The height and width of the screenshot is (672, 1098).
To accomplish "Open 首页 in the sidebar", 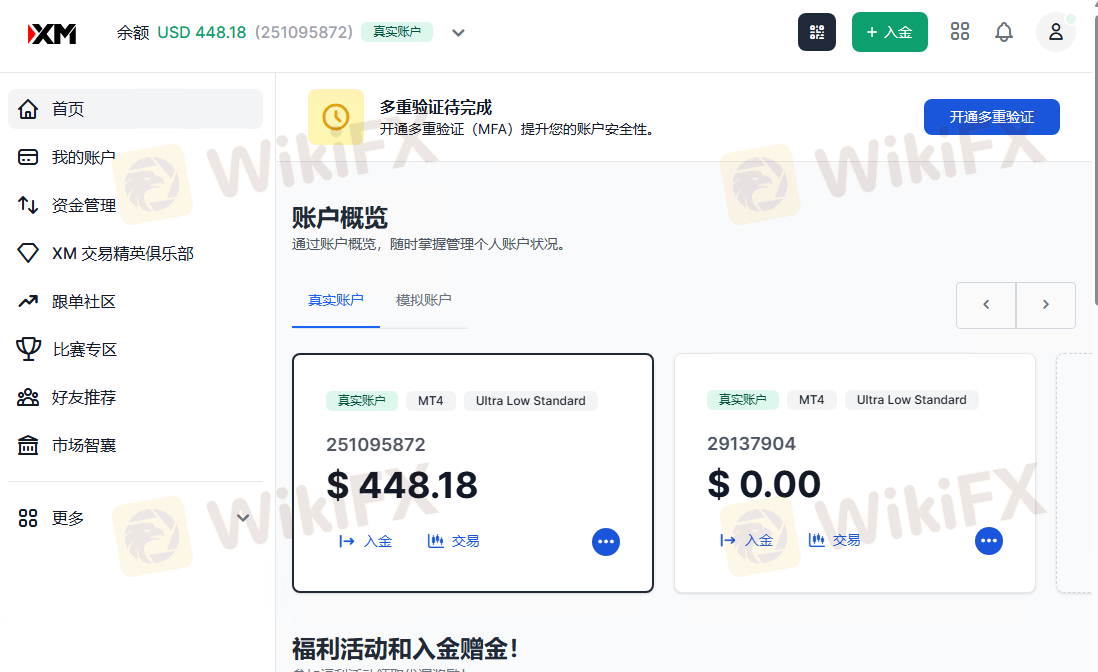I will (135, 109).
